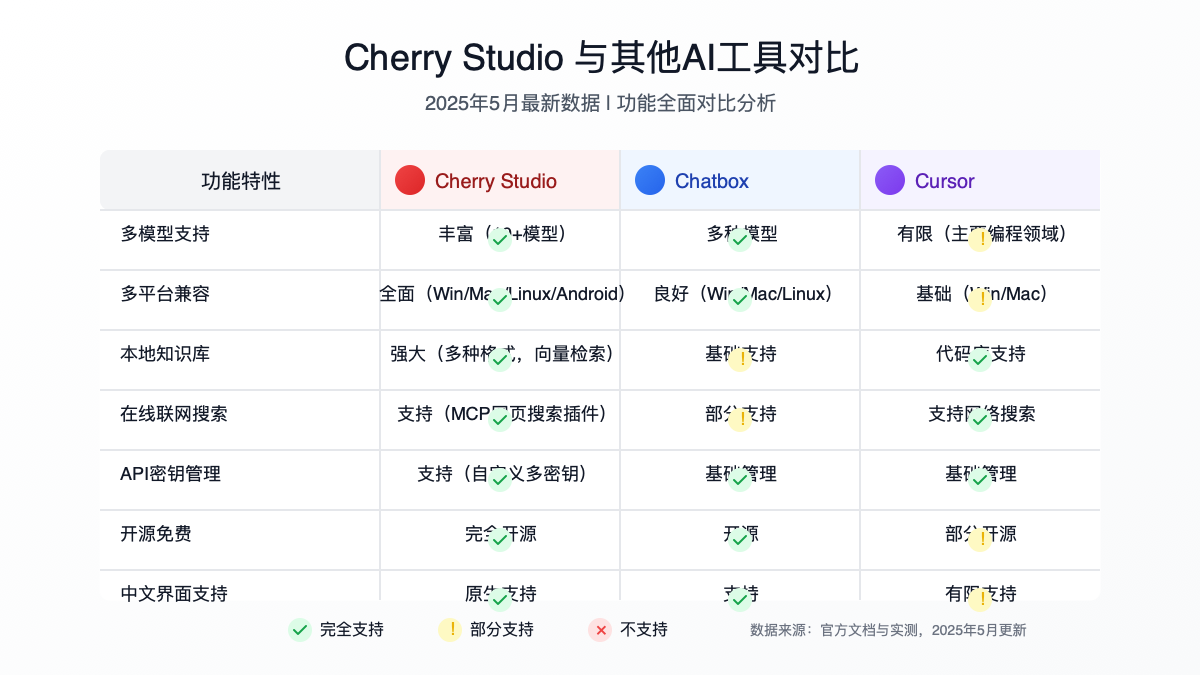Click the cell 有限（主要编程领域）
Image resolution: width=1200 pixels, height=675 pixels.
[982, 234]
